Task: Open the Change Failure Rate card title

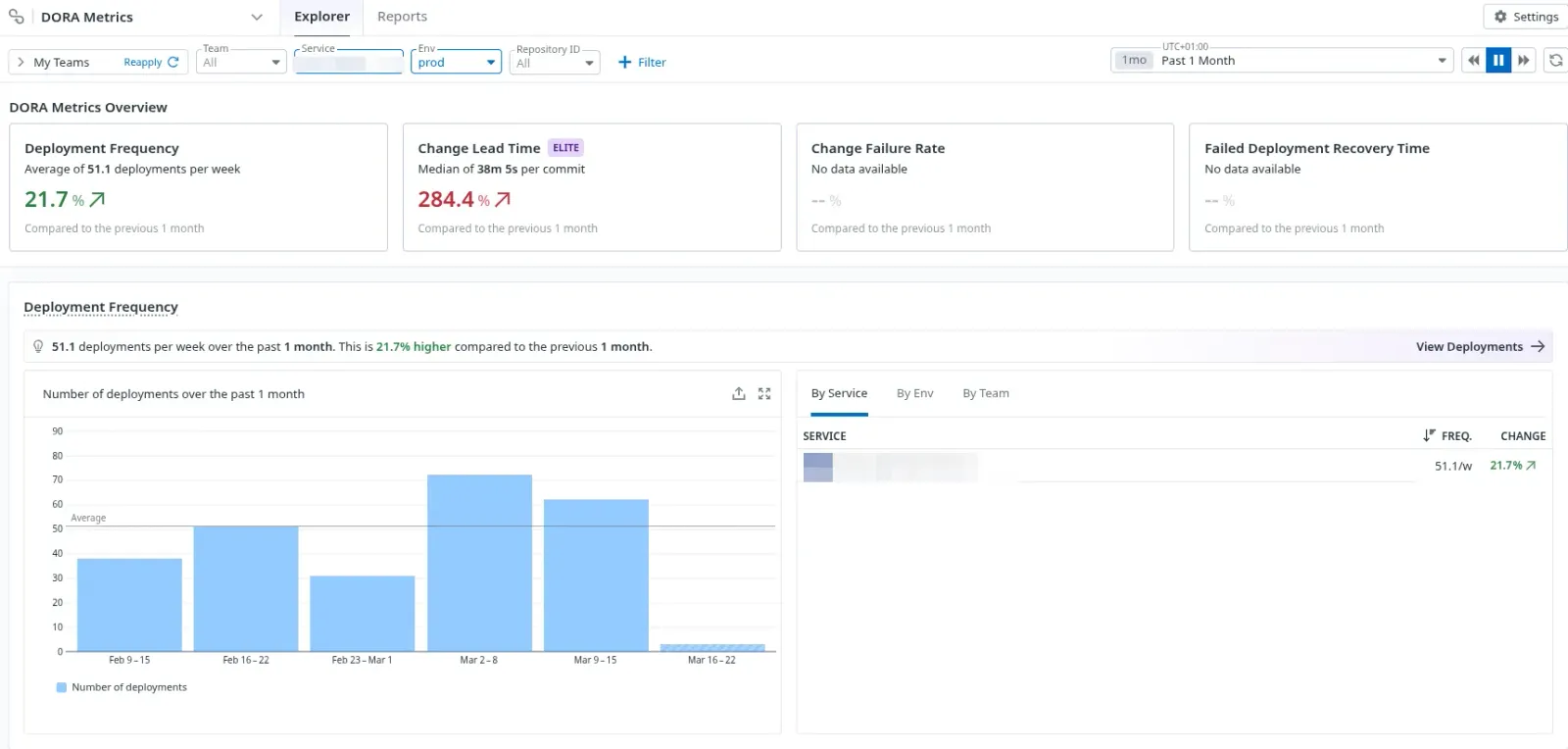Action: click(x=878, y=148)
